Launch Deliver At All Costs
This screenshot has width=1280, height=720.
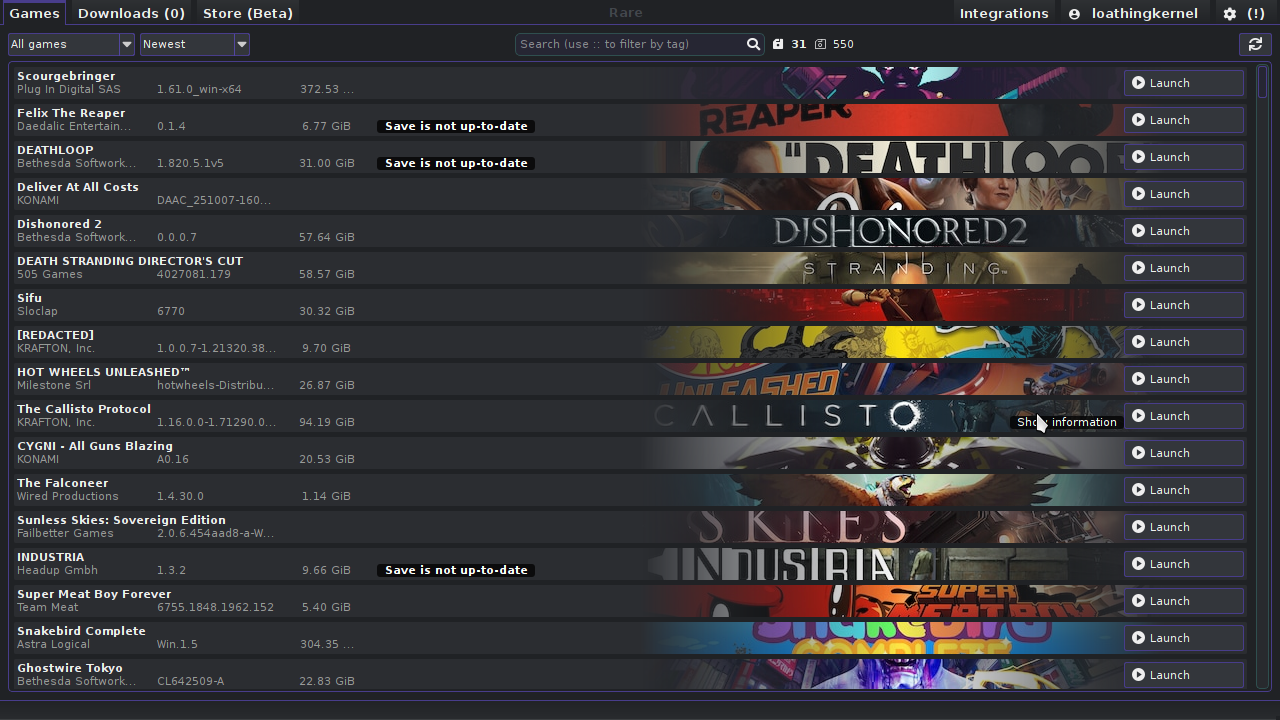click(x=1184, y=194)
